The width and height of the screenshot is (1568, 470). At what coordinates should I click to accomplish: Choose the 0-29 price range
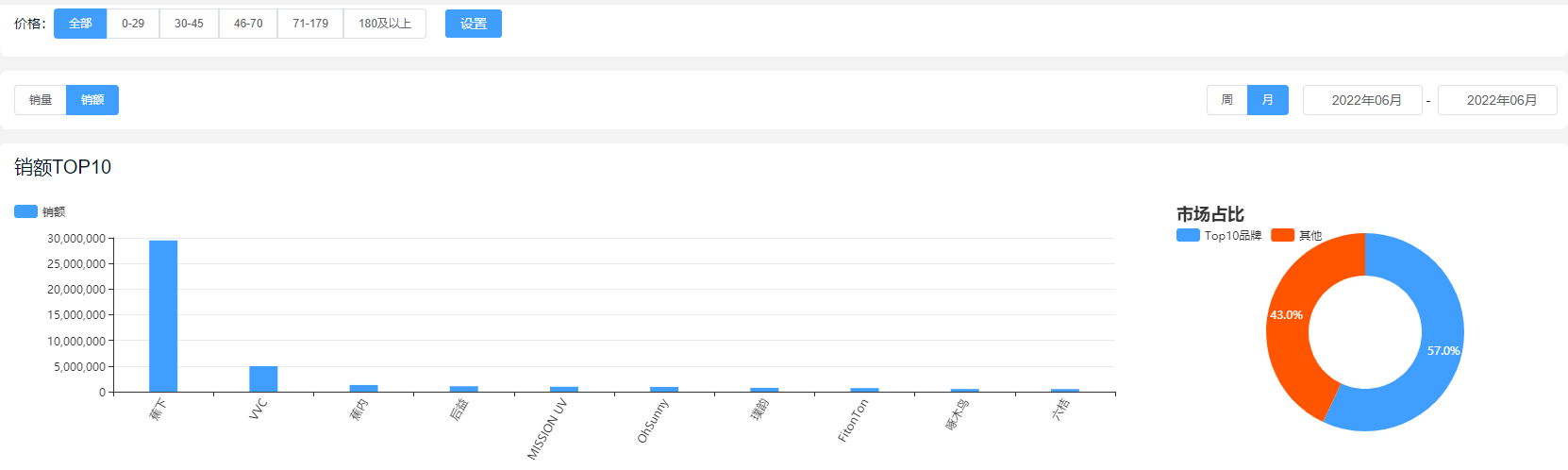tap(133, 24)
